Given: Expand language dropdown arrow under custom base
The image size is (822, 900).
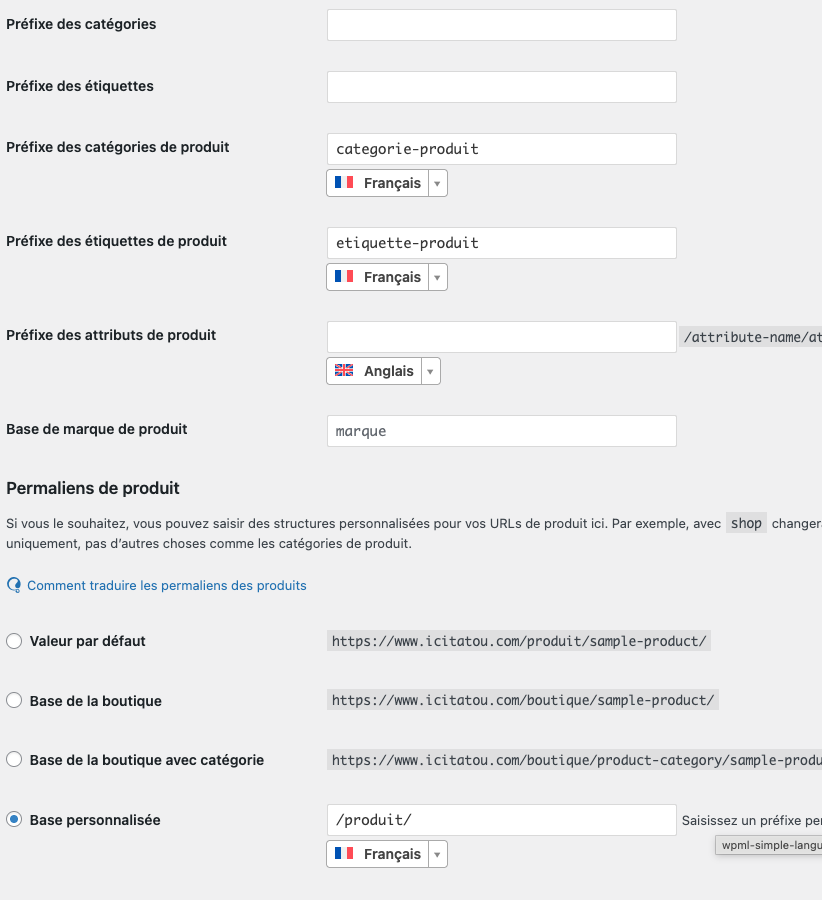Looking at the screenshot, I should pos(437,854).
